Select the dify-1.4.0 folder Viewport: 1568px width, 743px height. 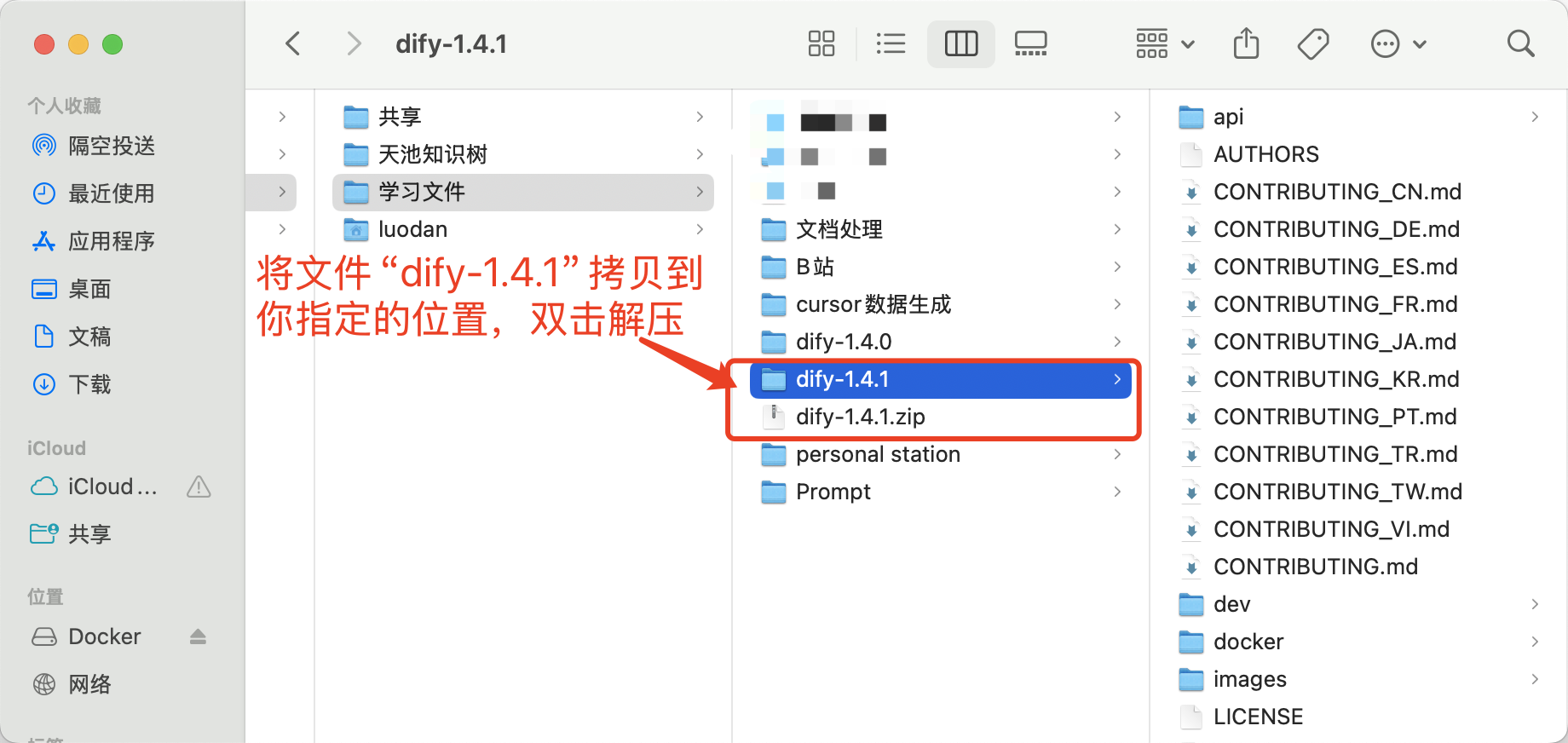[x=941, y=342]
